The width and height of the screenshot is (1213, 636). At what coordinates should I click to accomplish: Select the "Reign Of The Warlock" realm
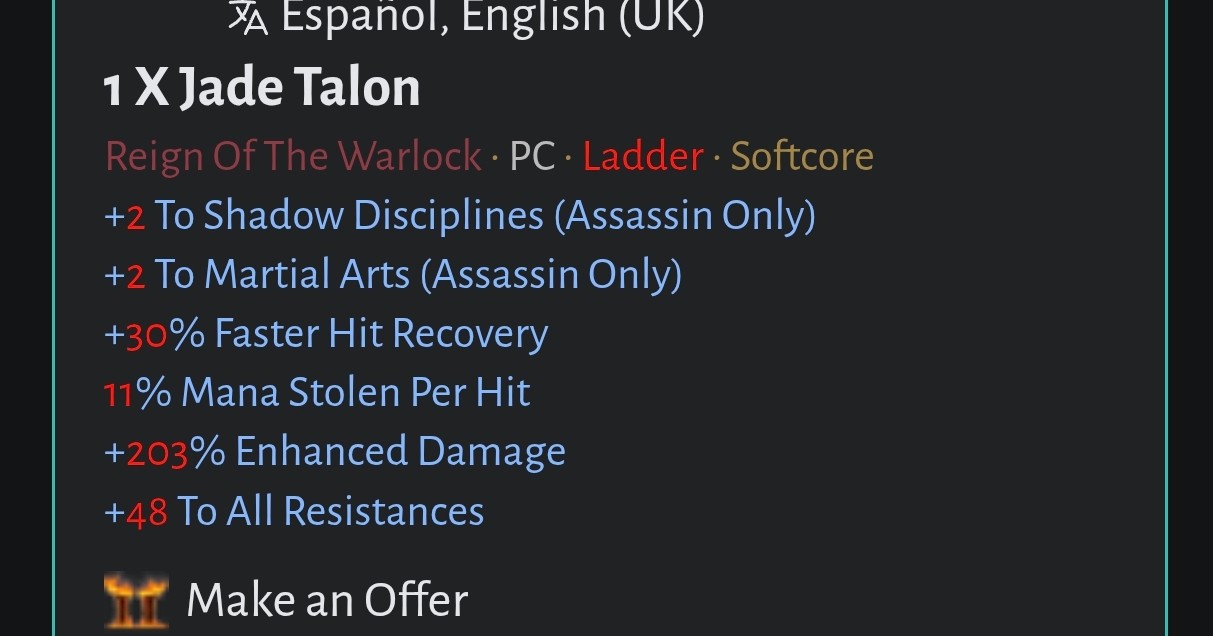pyautogui.click(x=293, y=156)
